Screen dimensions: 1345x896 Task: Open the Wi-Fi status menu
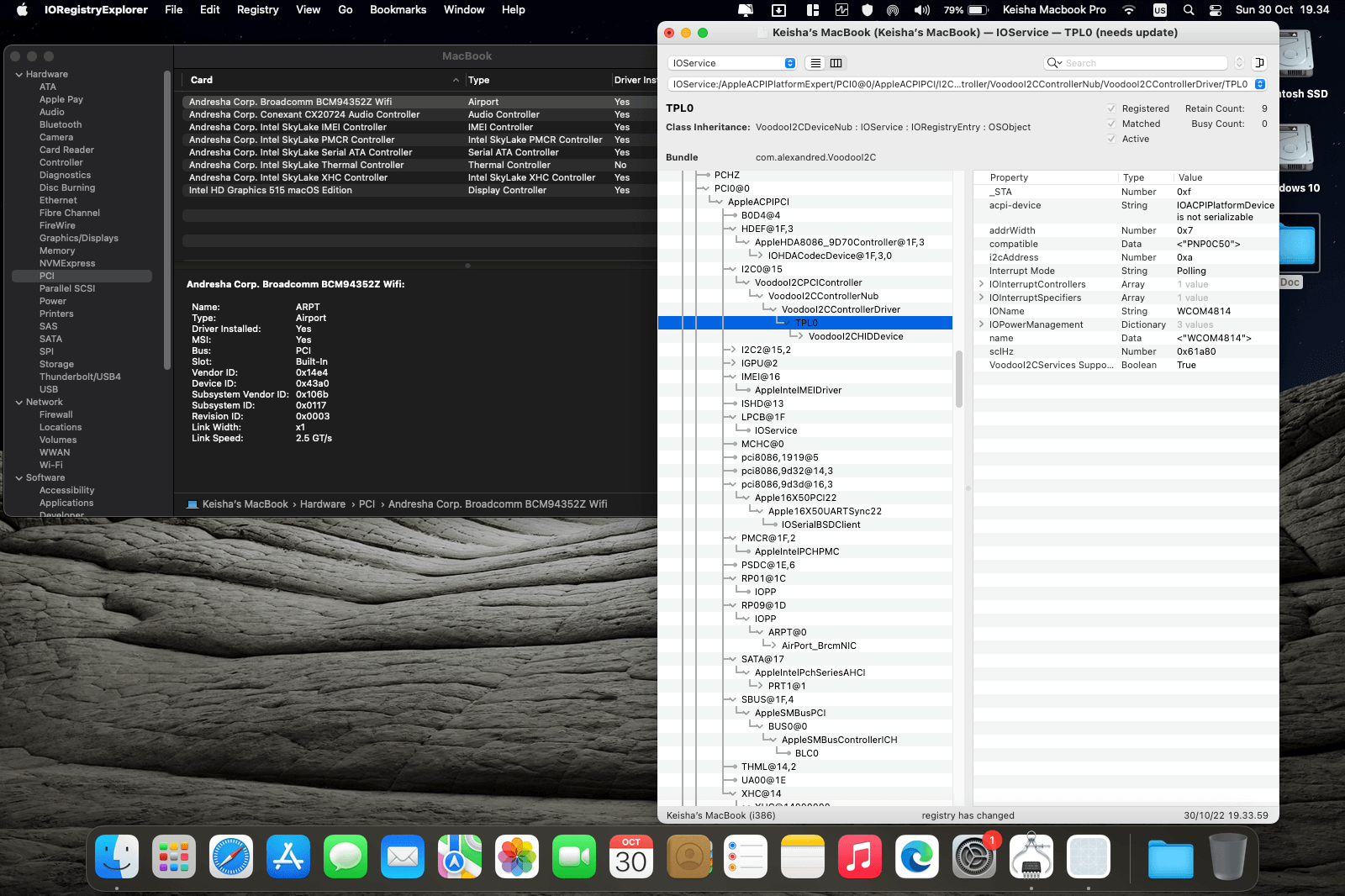tap(1129, 10)
